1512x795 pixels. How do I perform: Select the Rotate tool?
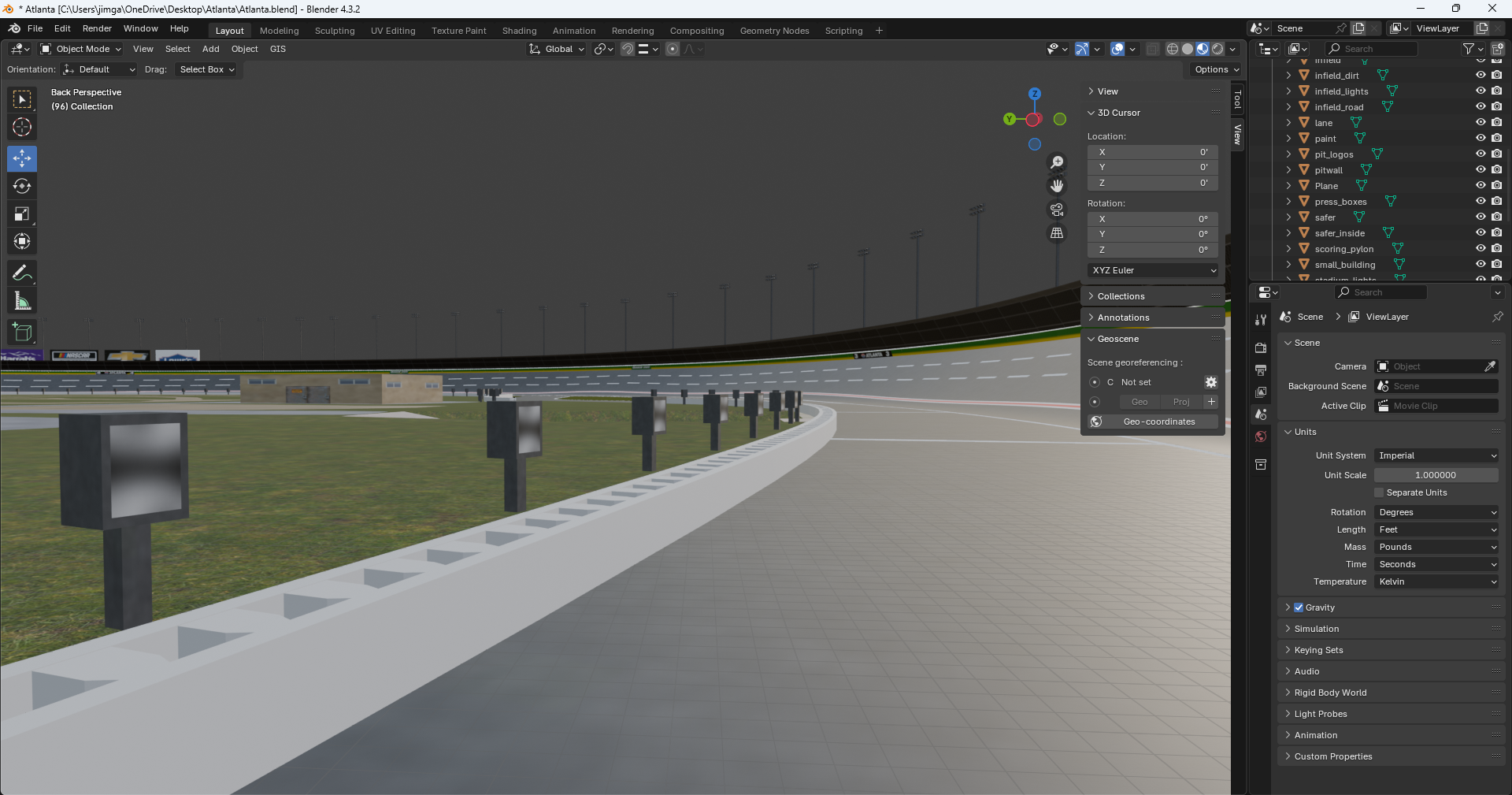(x=22, y=186)
